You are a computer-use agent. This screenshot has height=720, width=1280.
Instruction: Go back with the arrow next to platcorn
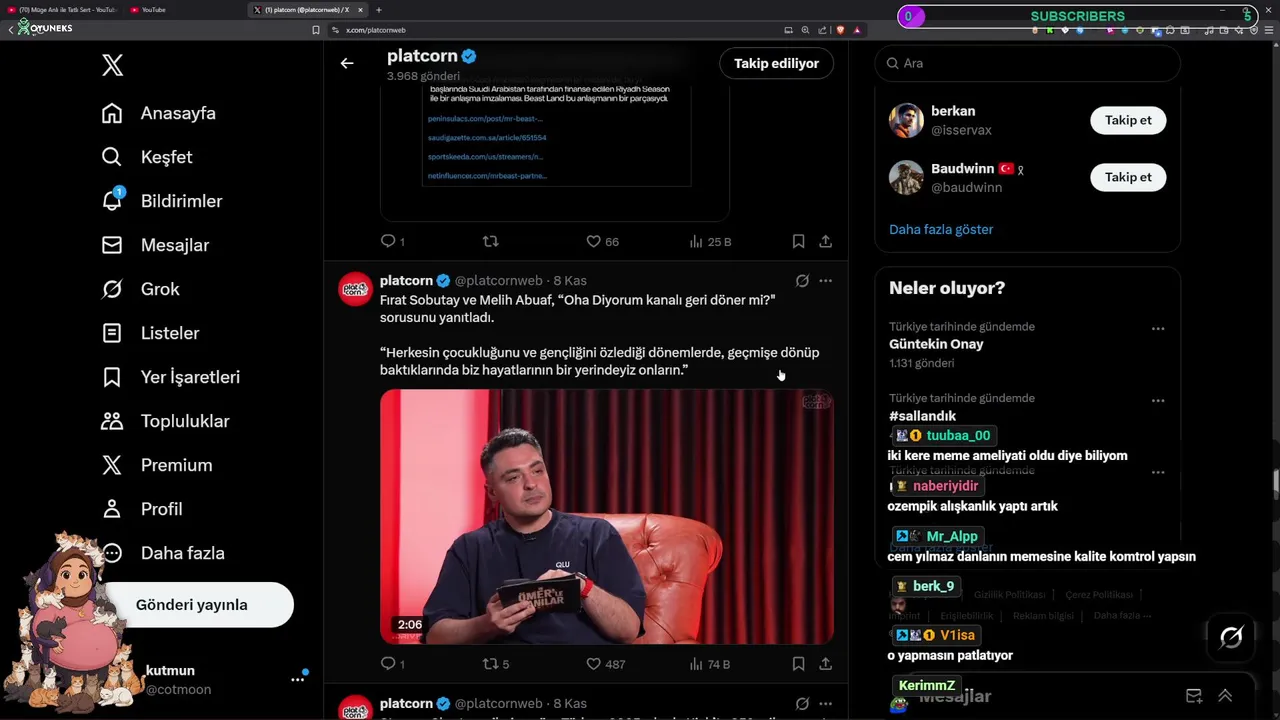click(x=347, y=63)
